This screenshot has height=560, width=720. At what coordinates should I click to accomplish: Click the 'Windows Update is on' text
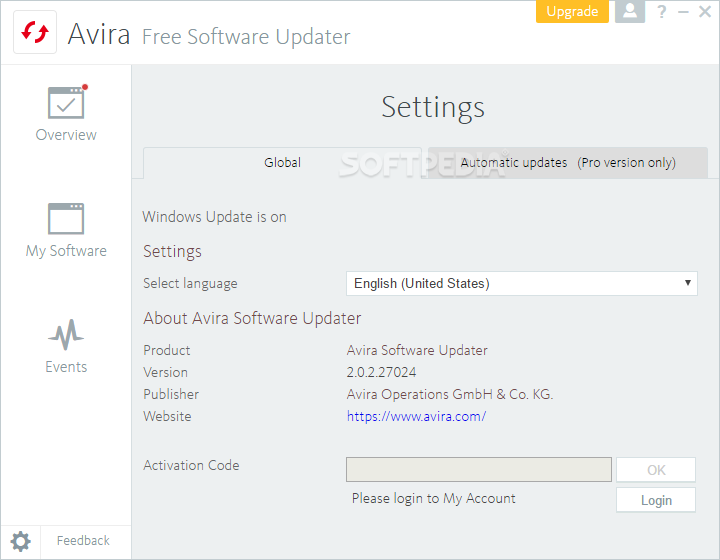point(214,217)
